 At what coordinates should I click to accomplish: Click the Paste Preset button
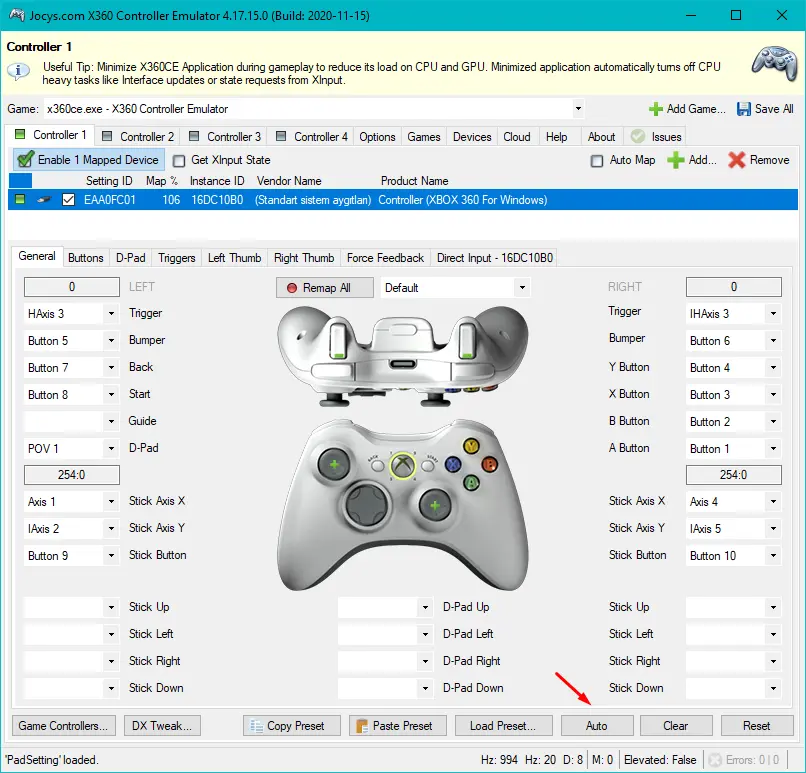click(398, 726)
